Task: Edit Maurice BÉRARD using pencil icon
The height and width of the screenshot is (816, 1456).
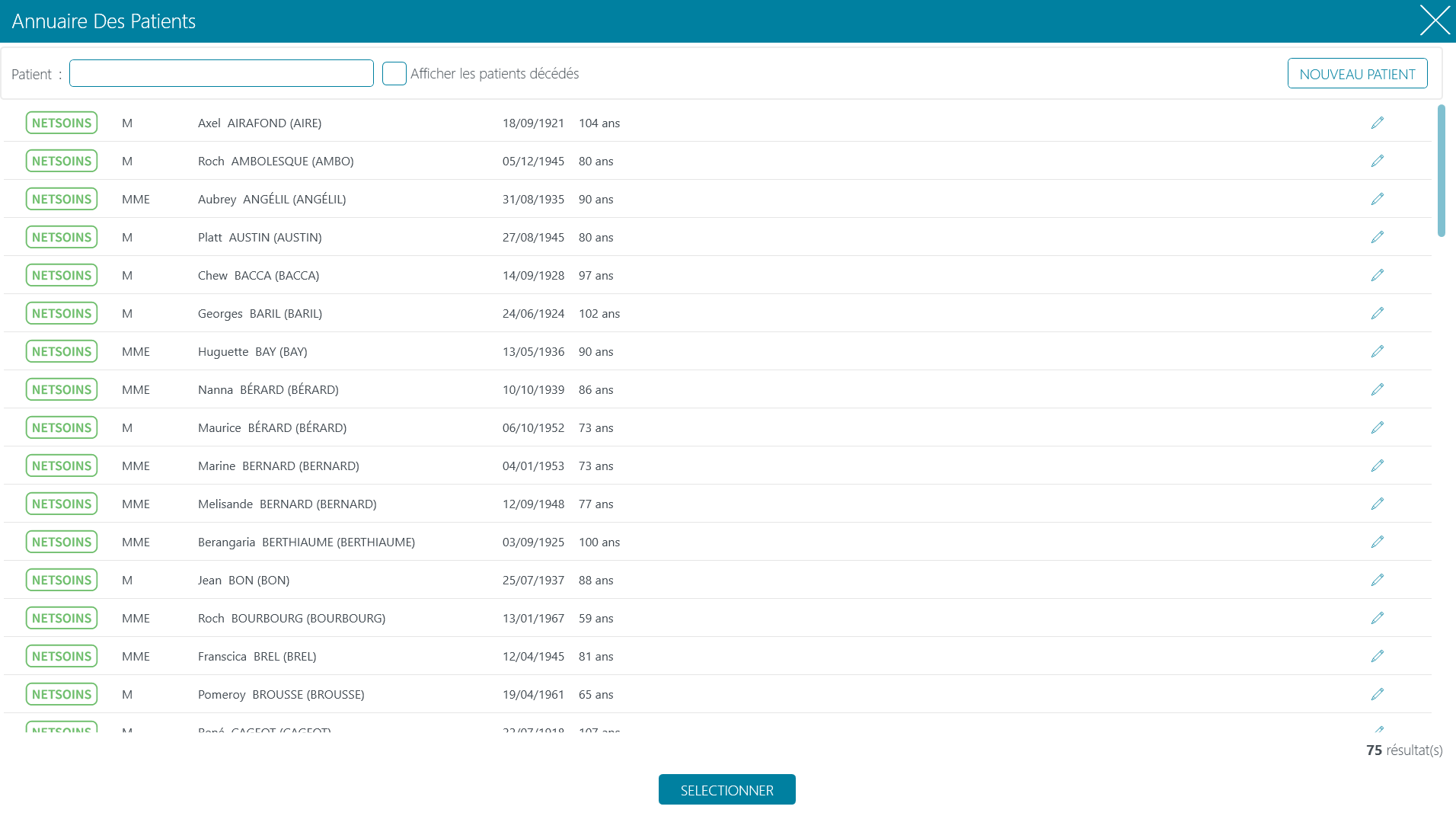Action: (1377, 427)
